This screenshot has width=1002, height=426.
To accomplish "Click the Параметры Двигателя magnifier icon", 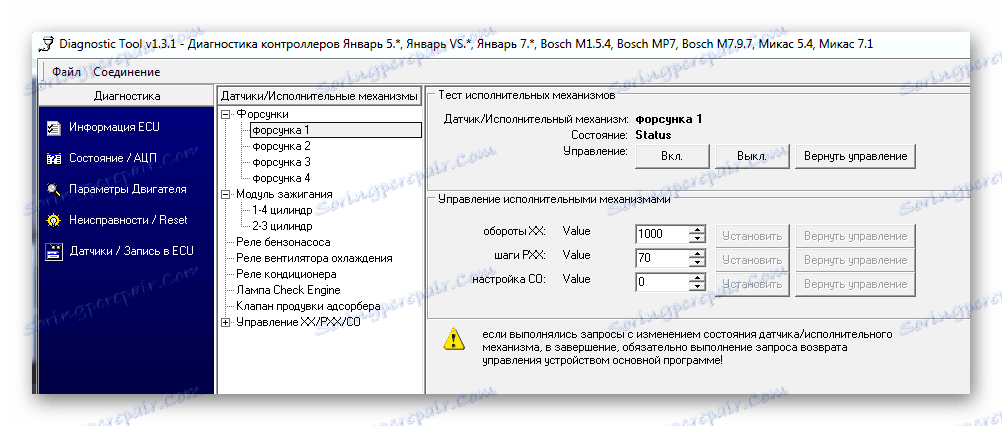I will [x=54, y=189].
